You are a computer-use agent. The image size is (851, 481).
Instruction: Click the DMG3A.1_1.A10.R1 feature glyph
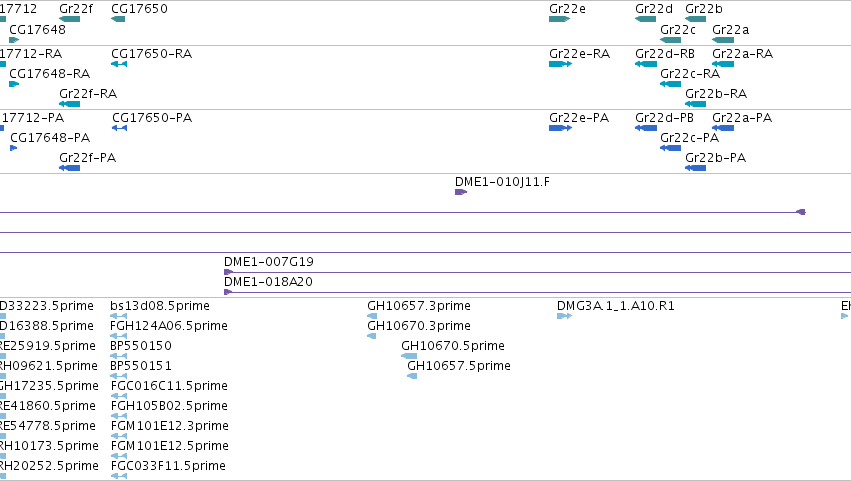(564, 316)
